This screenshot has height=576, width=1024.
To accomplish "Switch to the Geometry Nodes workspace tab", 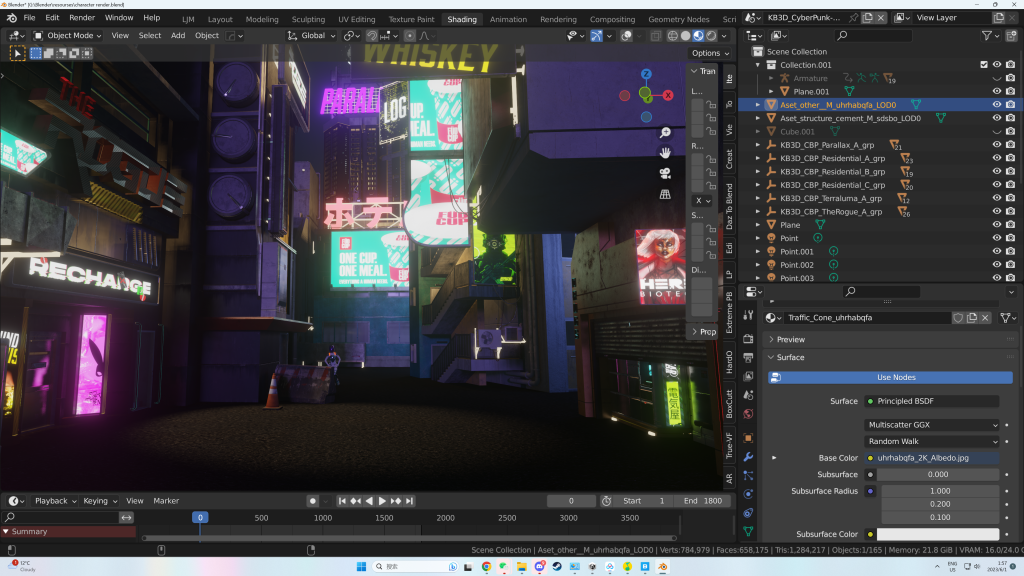I will (x=679, y=19).
